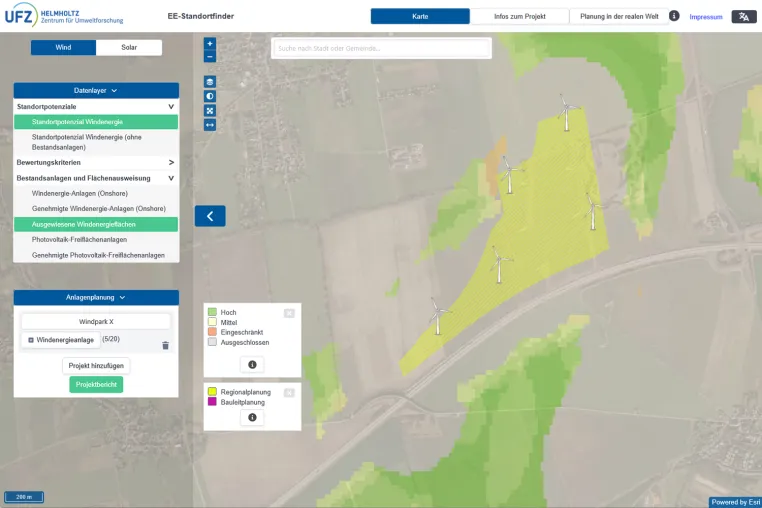Click the info icon beside the header tabs
Screen dimensions: 762x508
click(x=674, y=16)
